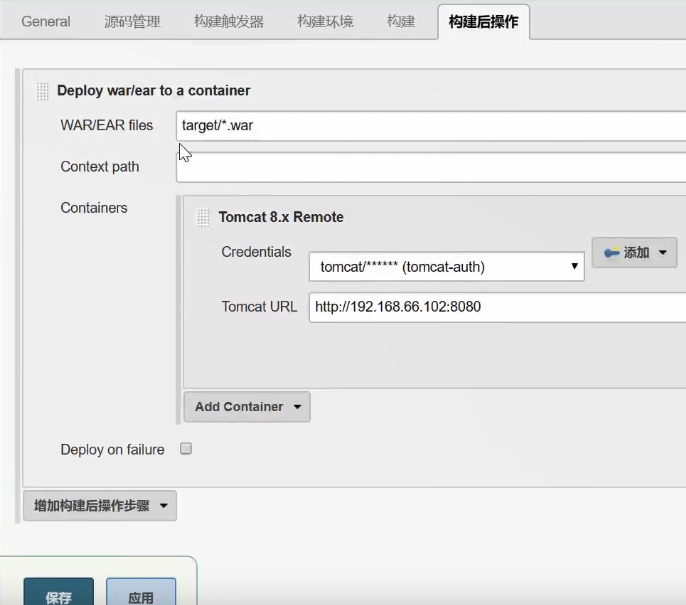The width and height of the screenshot is (686, 605).
Task: Click the WAR/EAR files input field
Action: (431, 126)
